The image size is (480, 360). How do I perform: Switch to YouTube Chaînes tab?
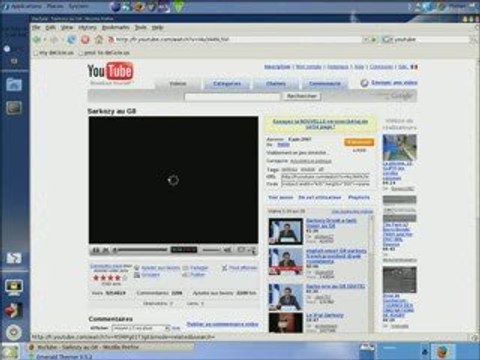click(x=276, y=84)
